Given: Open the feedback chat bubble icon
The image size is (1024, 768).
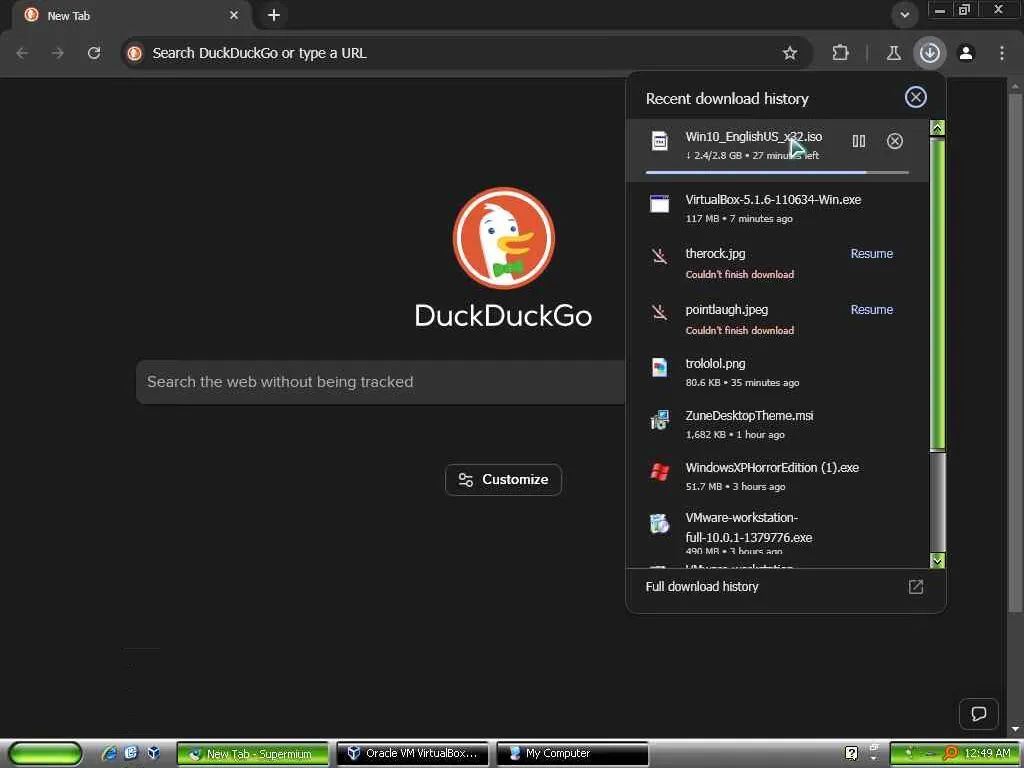Looking at the screenshot, I should (978, 714).
